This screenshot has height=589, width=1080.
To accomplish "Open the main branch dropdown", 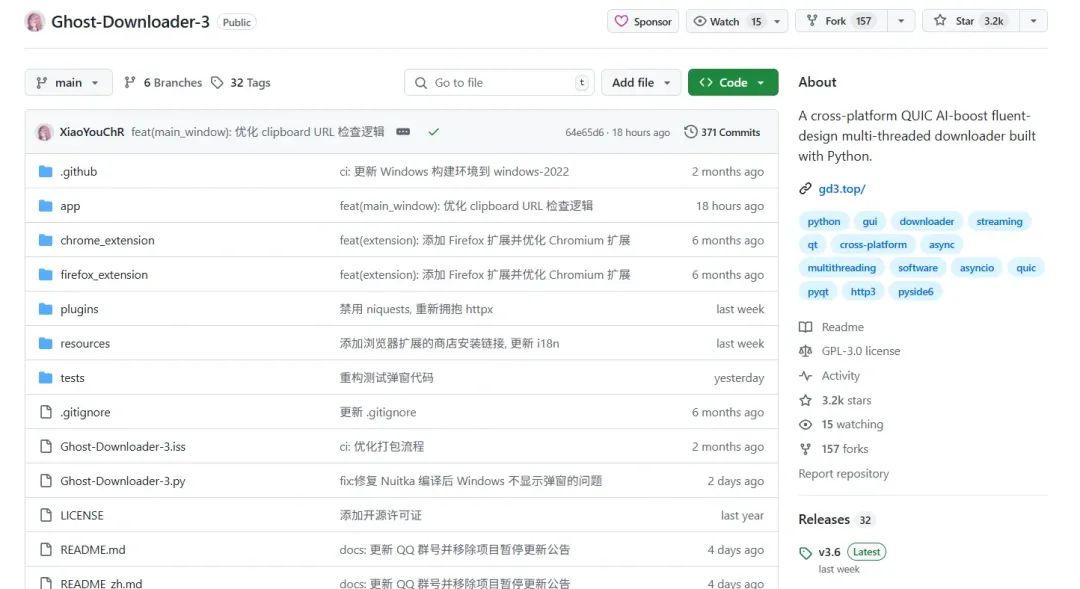I will [67, 83].
